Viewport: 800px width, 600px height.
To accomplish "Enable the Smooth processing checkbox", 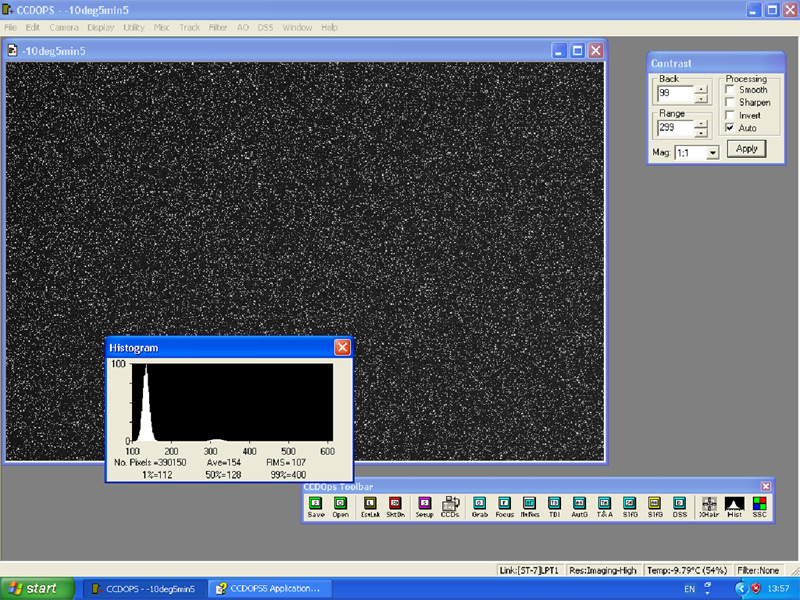I will pos(729,90).
